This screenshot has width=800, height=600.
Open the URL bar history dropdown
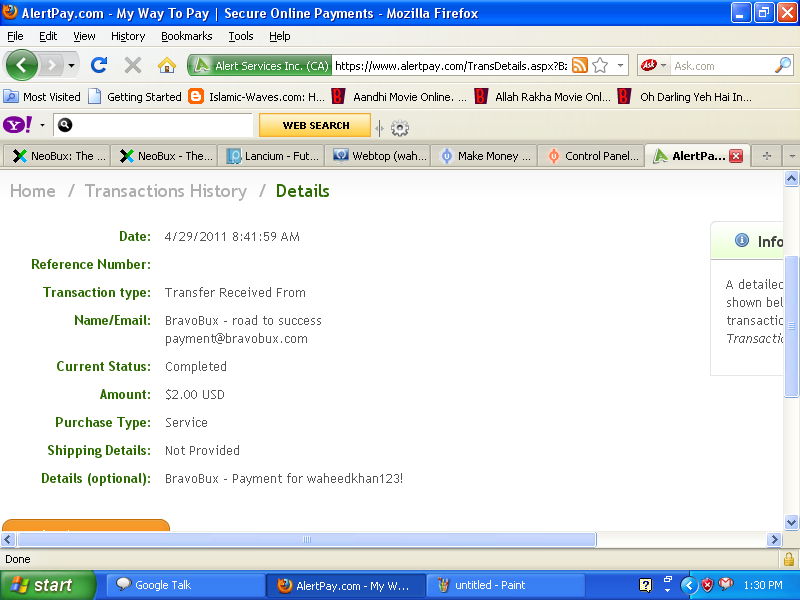coord(620,65)
